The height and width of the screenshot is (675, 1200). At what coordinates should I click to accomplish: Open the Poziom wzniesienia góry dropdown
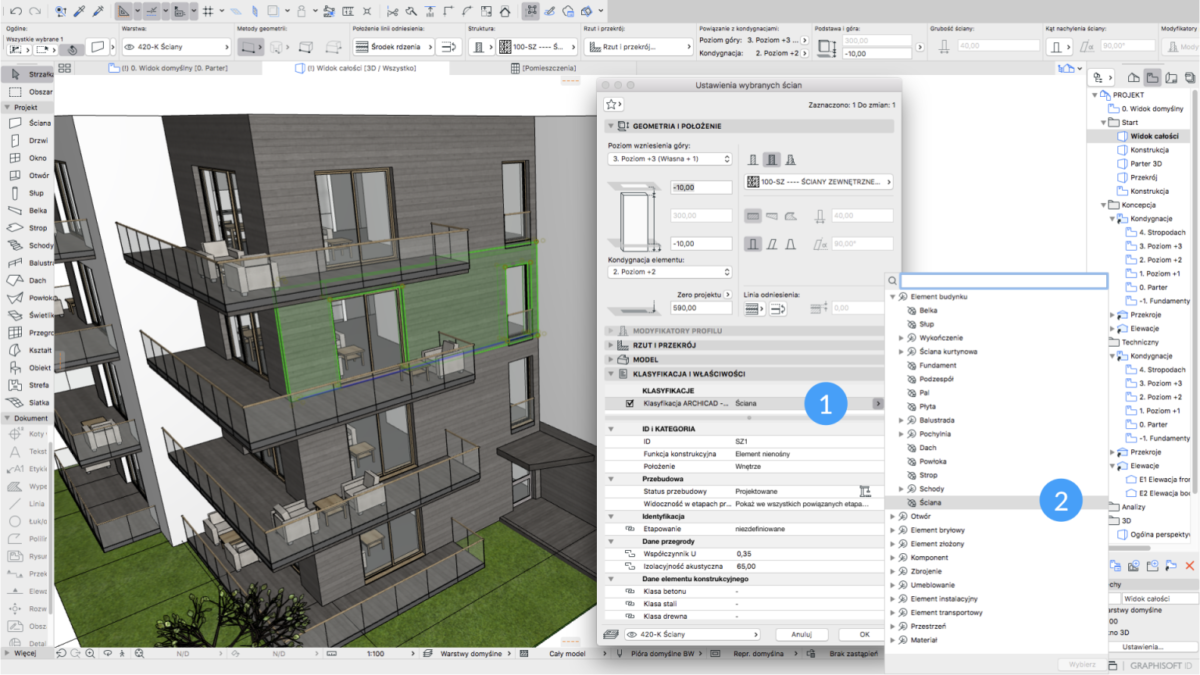[670, 159]
